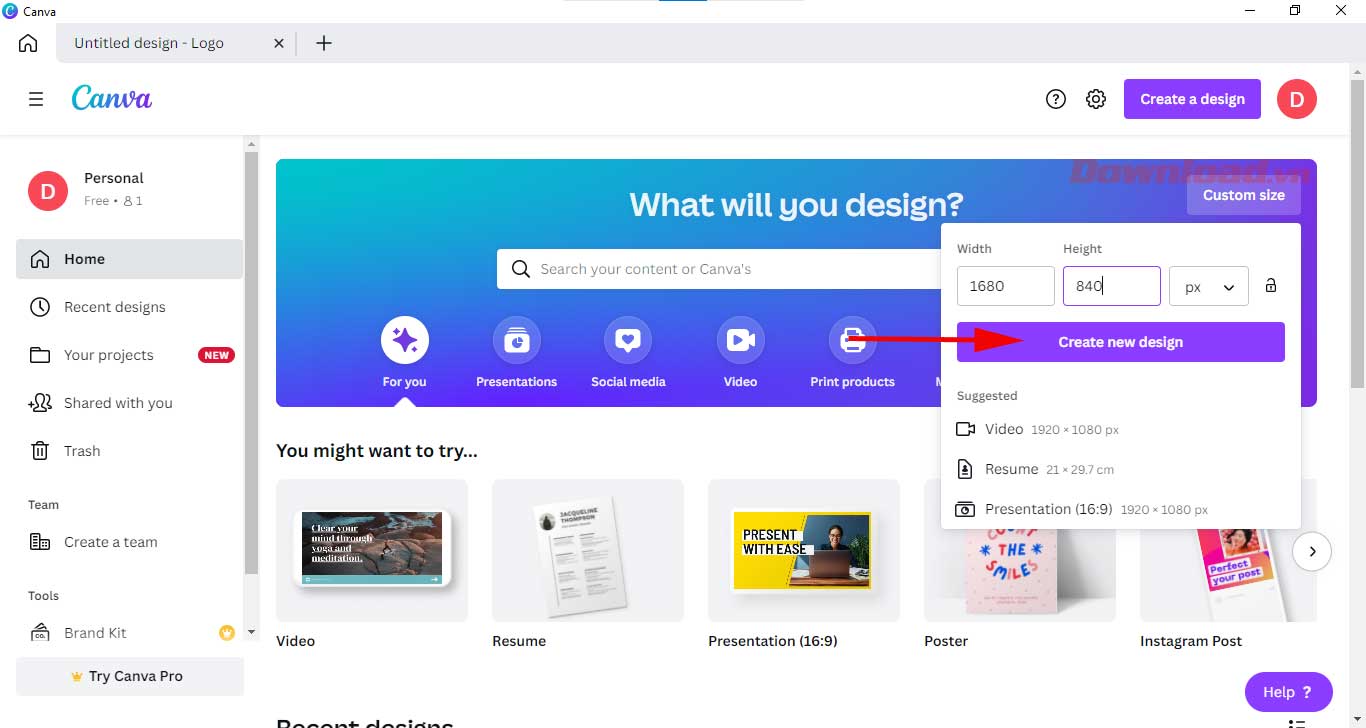Show next templates with carousel arrow
The height and width of the screenshot is (728, 1366).
point(1312,551)
